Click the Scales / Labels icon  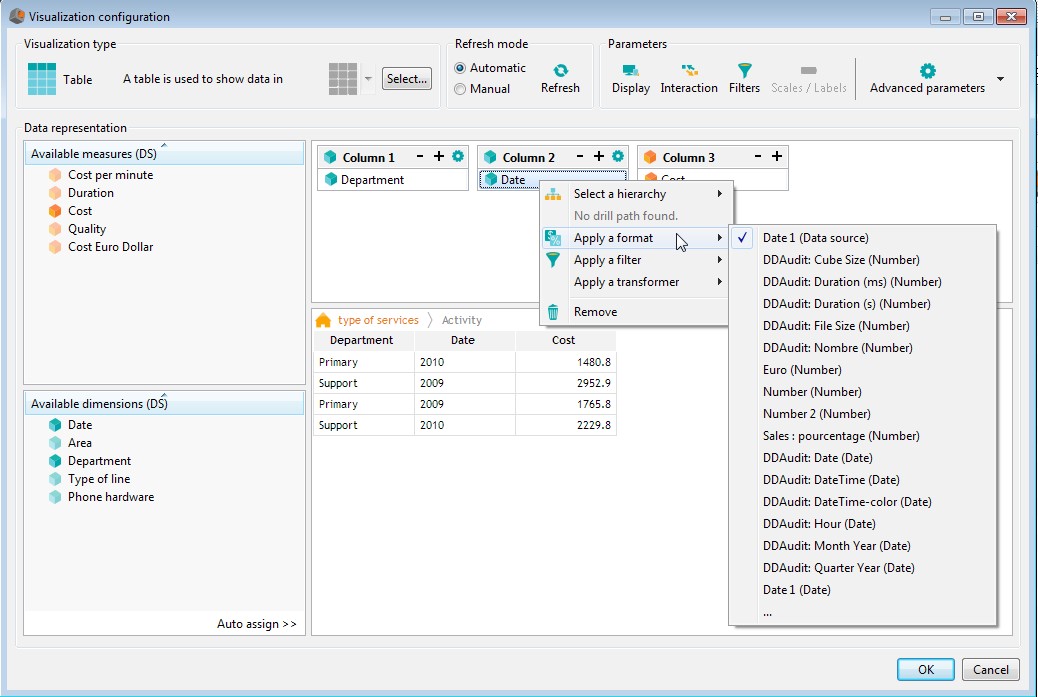tap(808, 70)
